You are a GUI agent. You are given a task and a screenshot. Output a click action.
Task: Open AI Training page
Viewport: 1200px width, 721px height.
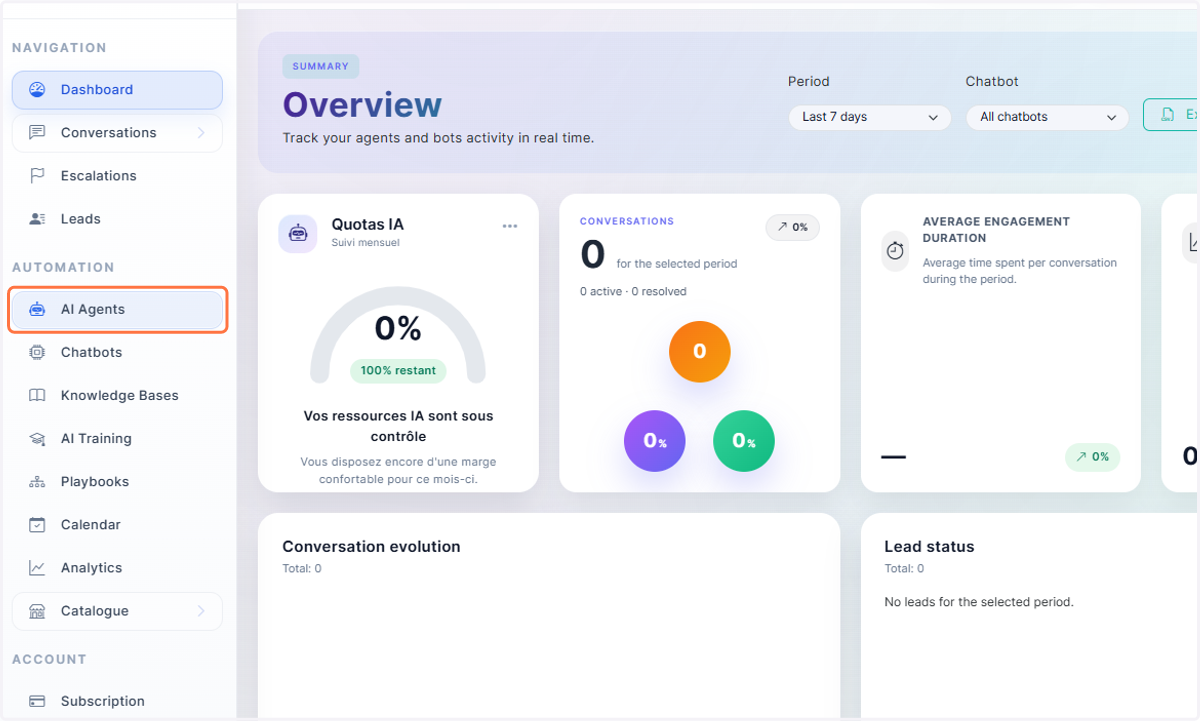pos(117,438)
